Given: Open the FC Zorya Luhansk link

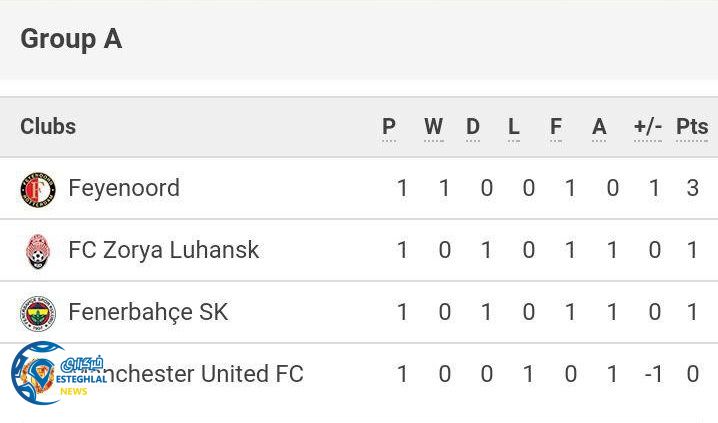Looking at the screenshot, I should (x=163, y=250).
